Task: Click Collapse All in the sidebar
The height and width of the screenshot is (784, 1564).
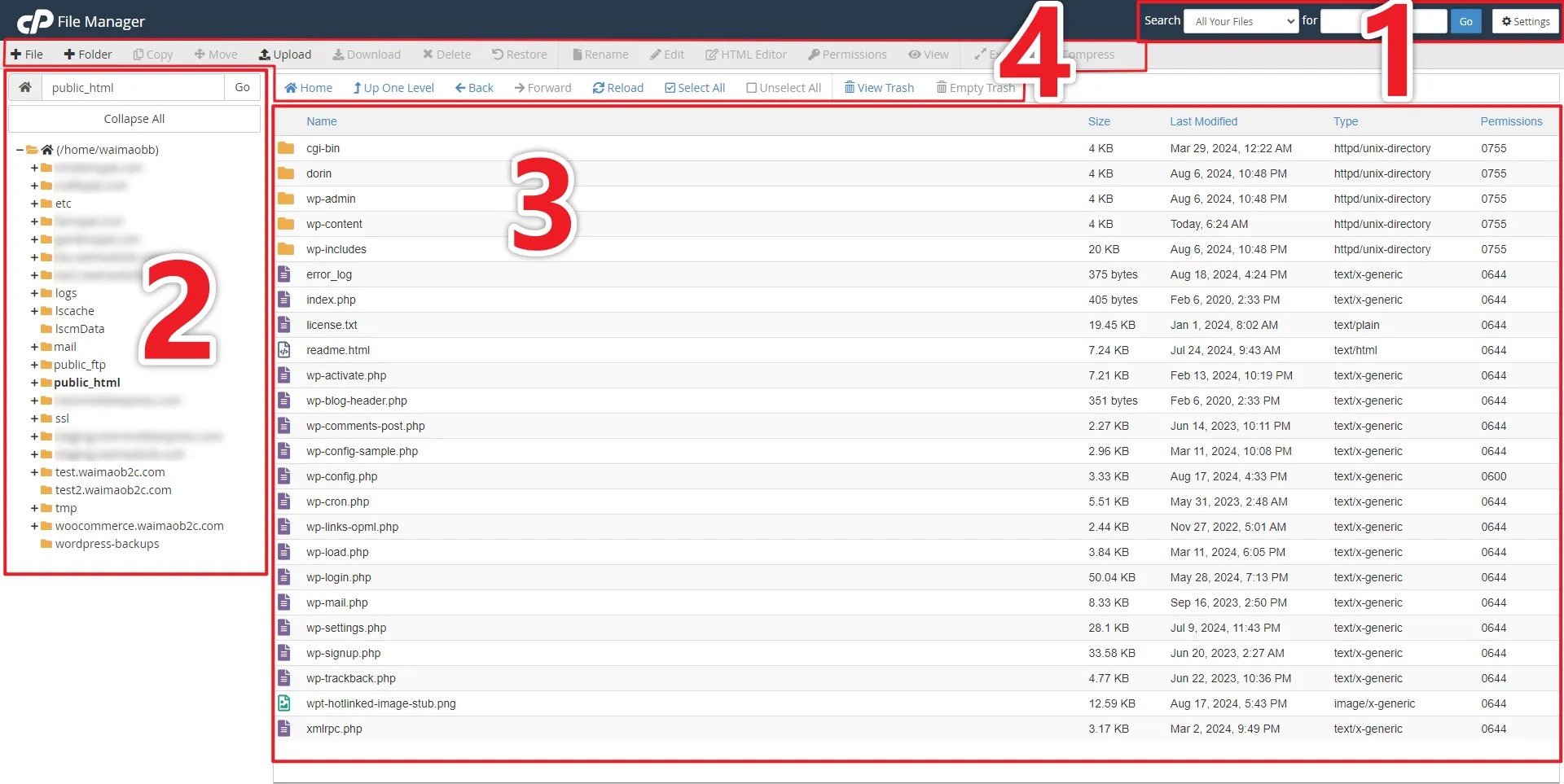Action: tap(134, 118)
